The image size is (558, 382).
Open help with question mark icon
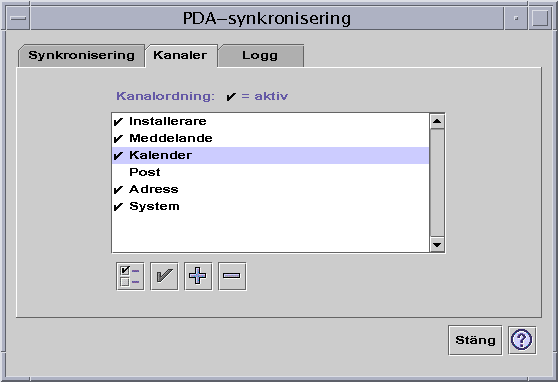click(522, 340)
